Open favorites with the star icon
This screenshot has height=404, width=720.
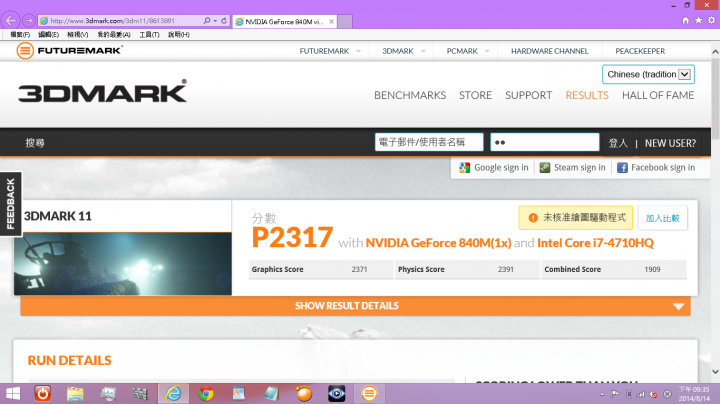click(698, 20)
